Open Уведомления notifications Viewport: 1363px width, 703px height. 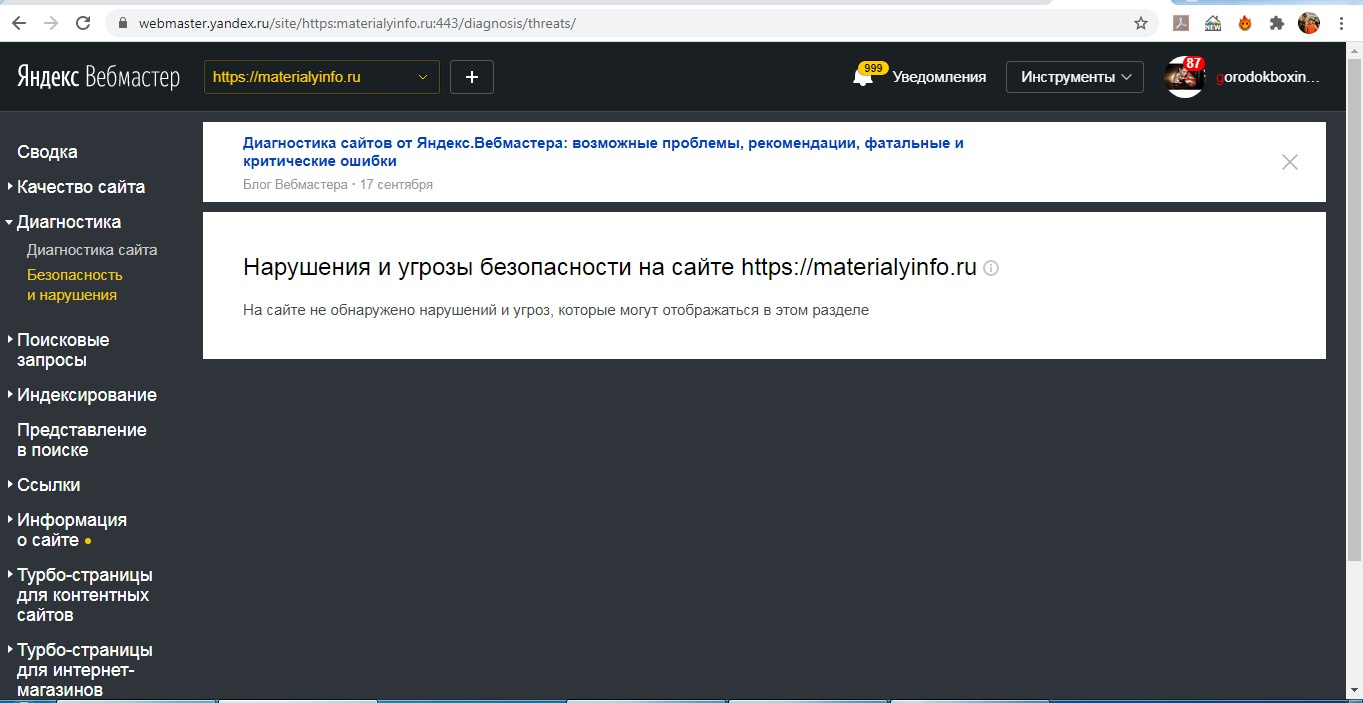coord(939,77)
